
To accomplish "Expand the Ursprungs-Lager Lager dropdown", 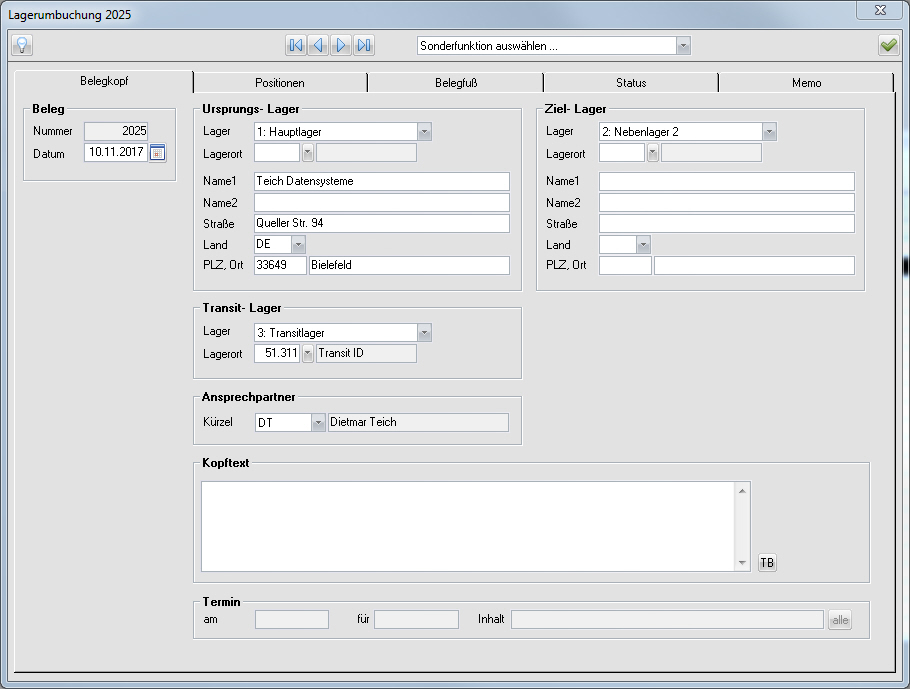I will point(424,132).
